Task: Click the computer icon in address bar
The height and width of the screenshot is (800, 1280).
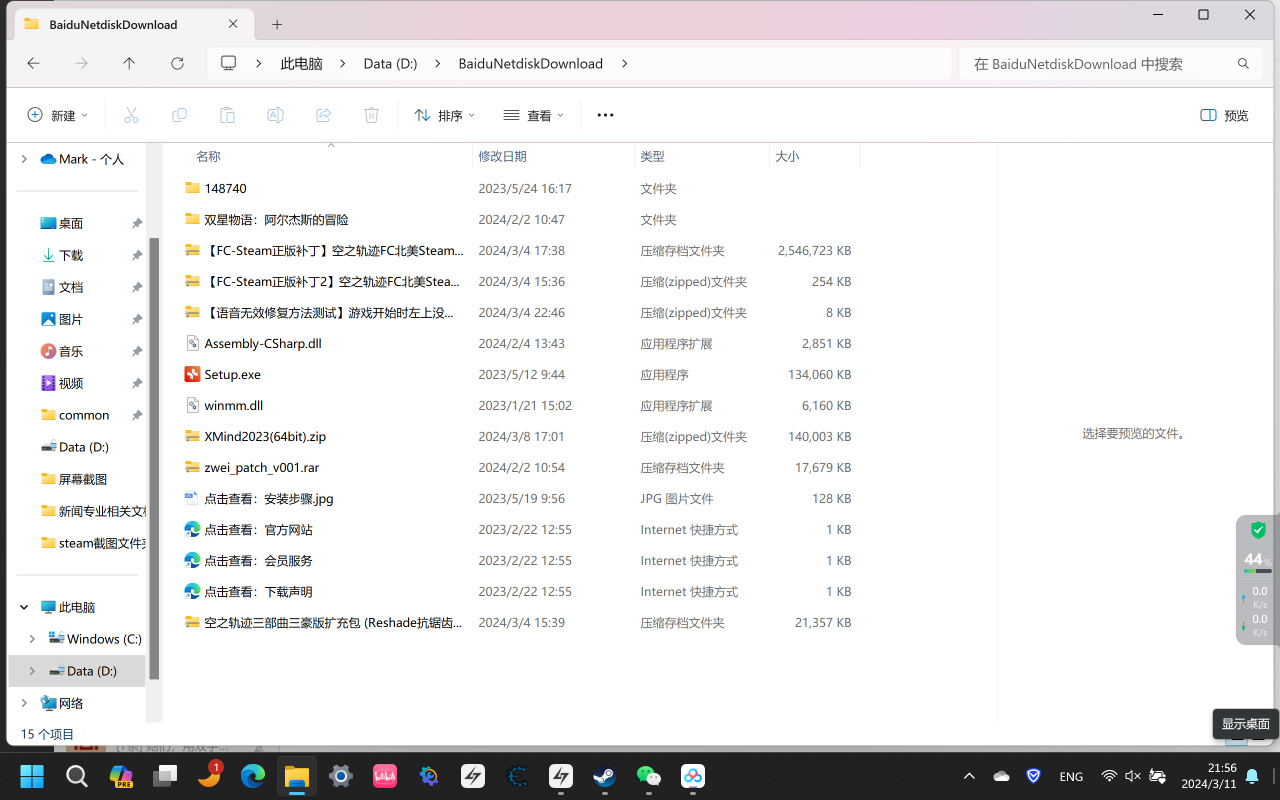Action: click(x=228, y=63)
